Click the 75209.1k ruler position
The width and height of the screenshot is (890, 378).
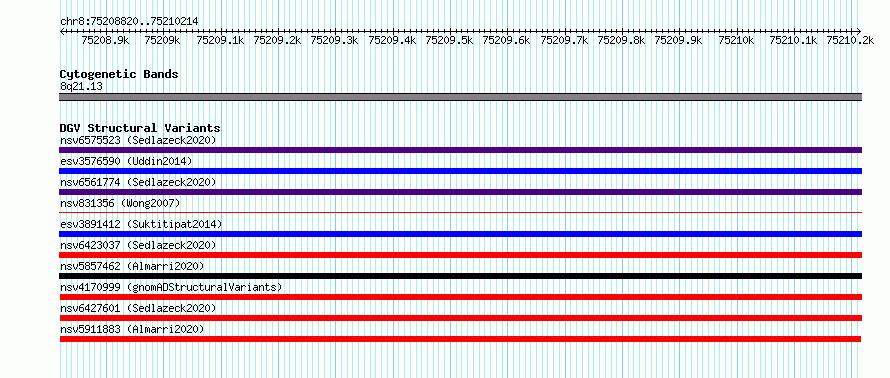pyautogui.click(x=220, y=40)
